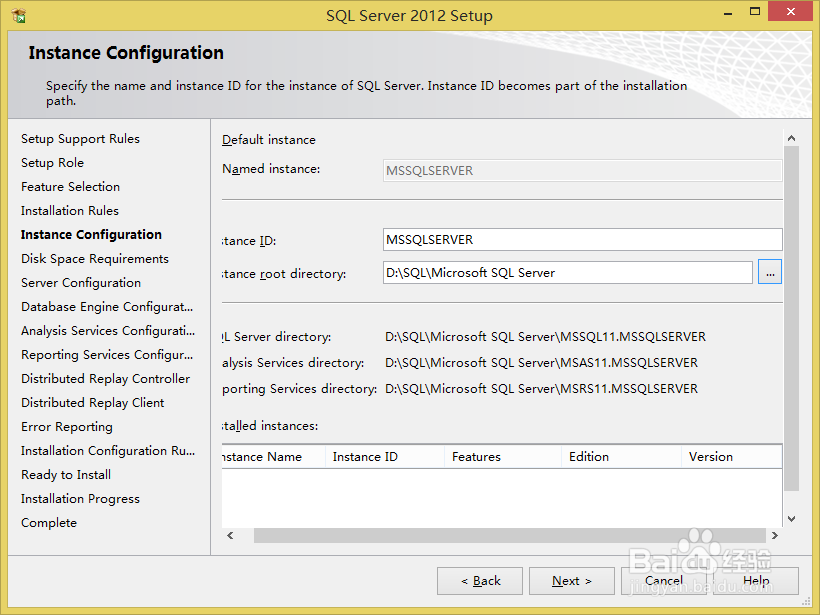Select Database Engine Configuration in sidebar

(x=106, y=306)
